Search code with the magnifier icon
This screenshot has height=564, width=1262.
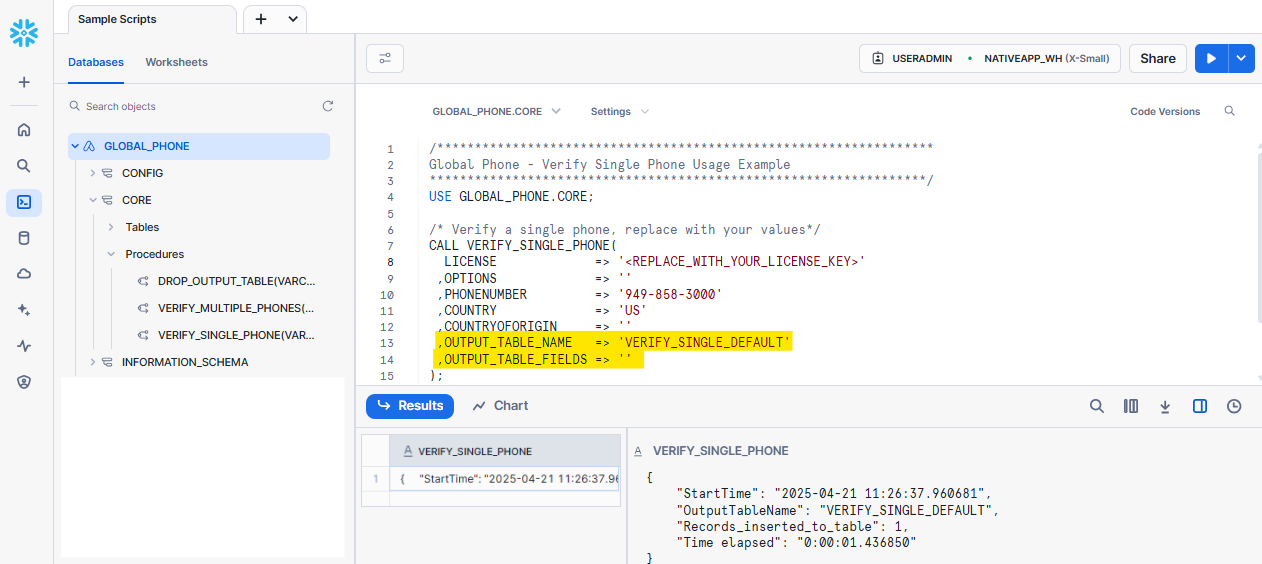click(1230, 111)
